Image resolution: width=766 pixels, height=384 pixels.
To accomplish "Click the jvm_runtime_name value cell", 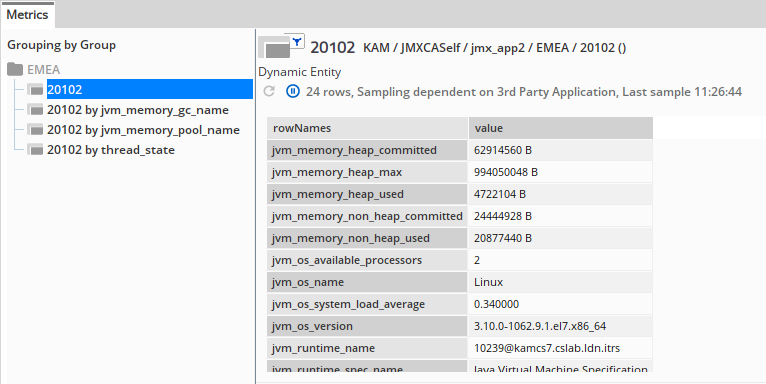I will click(560, 348).
